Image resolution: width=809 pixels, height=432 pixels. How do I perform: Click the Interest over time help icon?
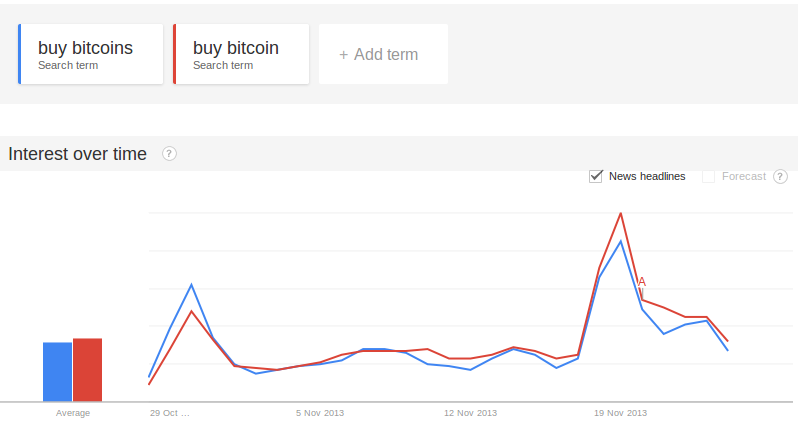point(169,154)
